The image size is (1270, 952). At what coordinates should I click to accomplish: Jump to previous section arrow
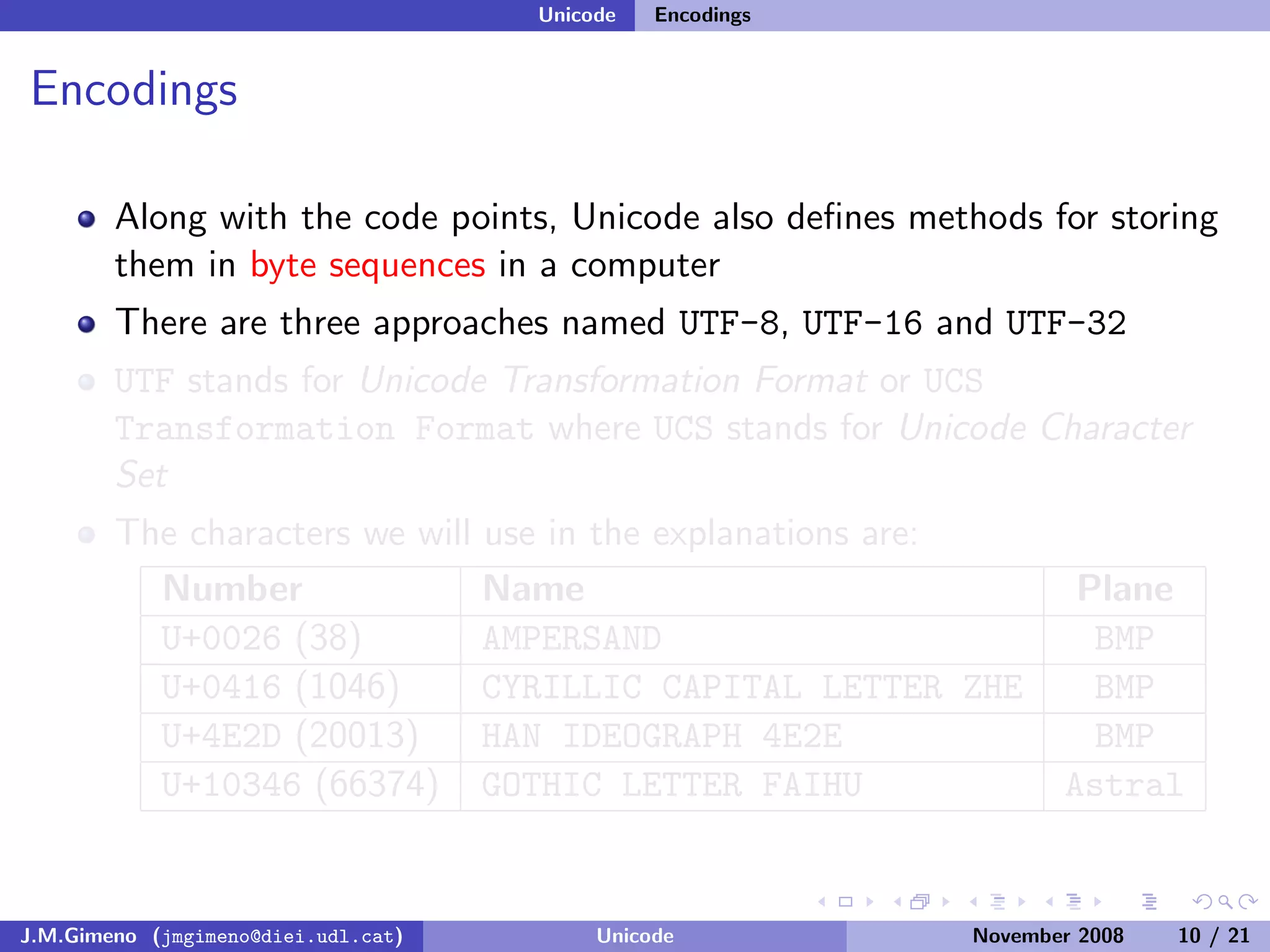[1049, 902]
